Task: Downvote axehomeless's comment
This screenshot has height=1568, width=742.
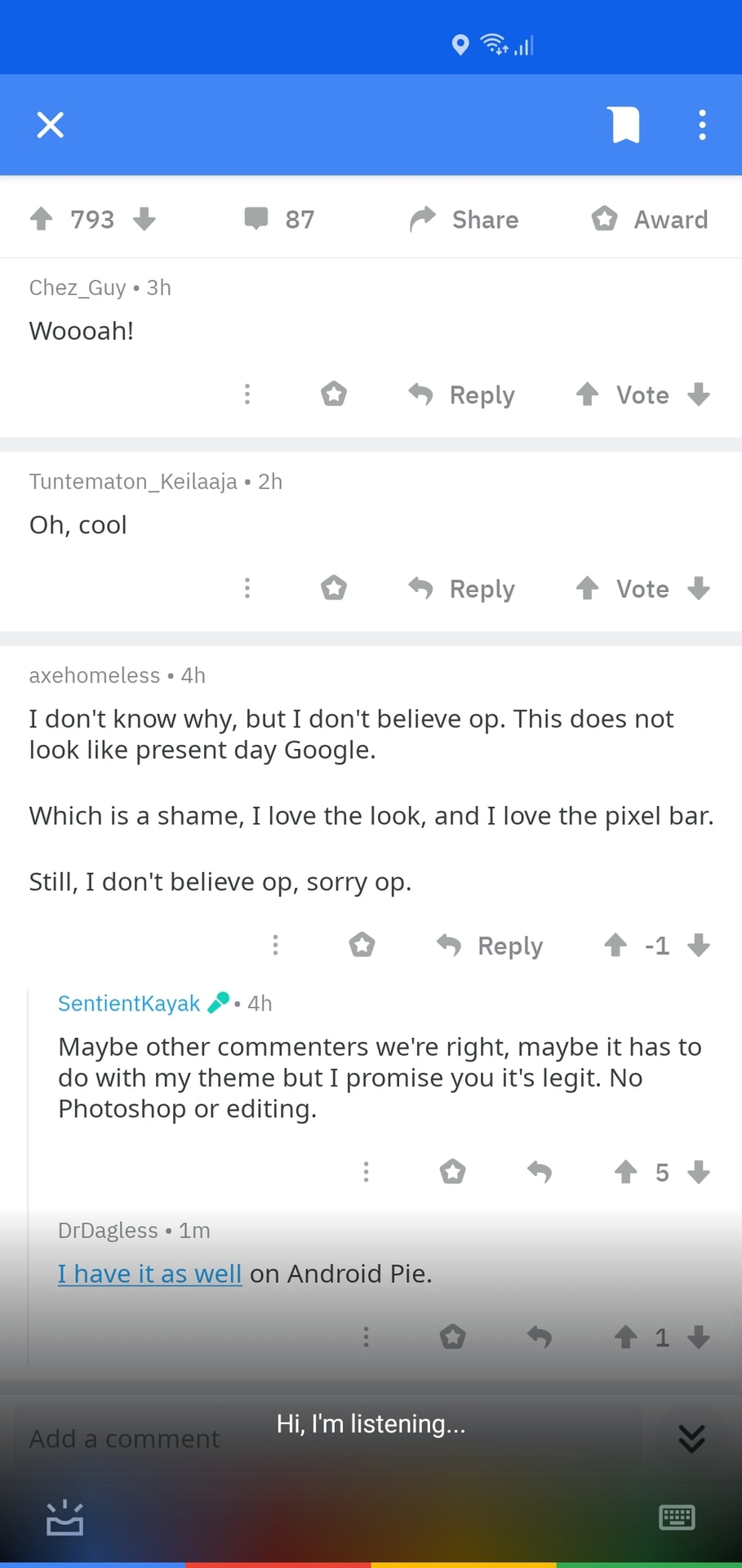Action: [x=699, y=945]
